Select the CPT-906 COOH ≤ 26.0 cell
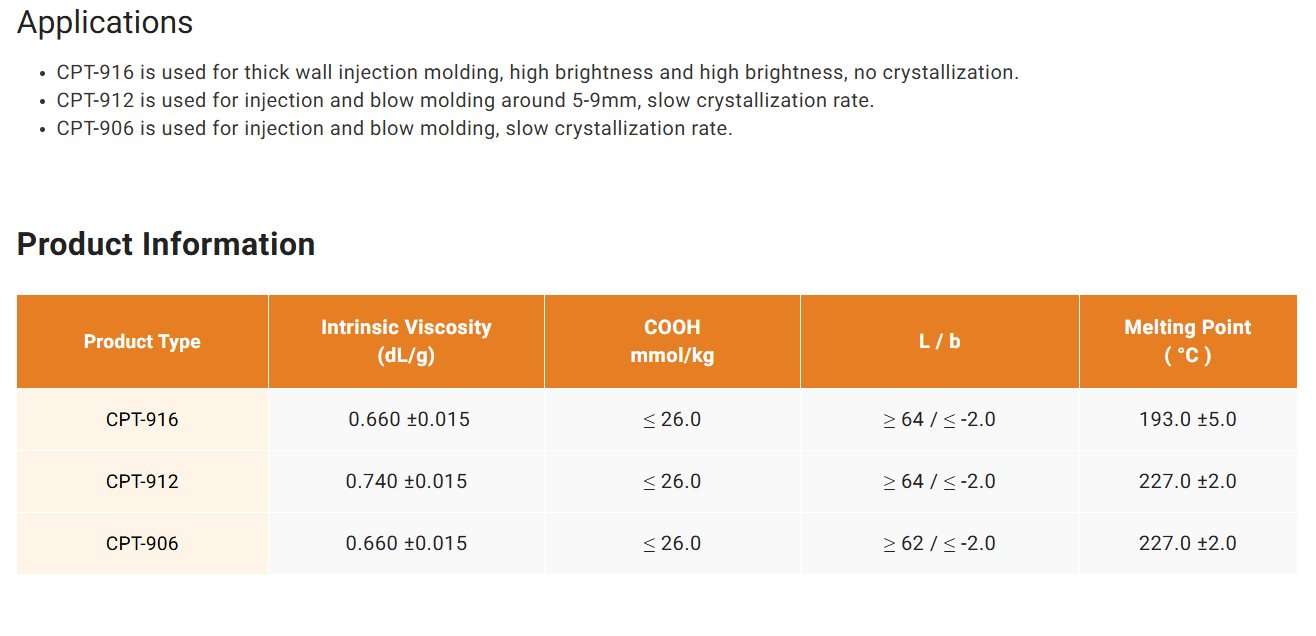 [x=672, y=543]
